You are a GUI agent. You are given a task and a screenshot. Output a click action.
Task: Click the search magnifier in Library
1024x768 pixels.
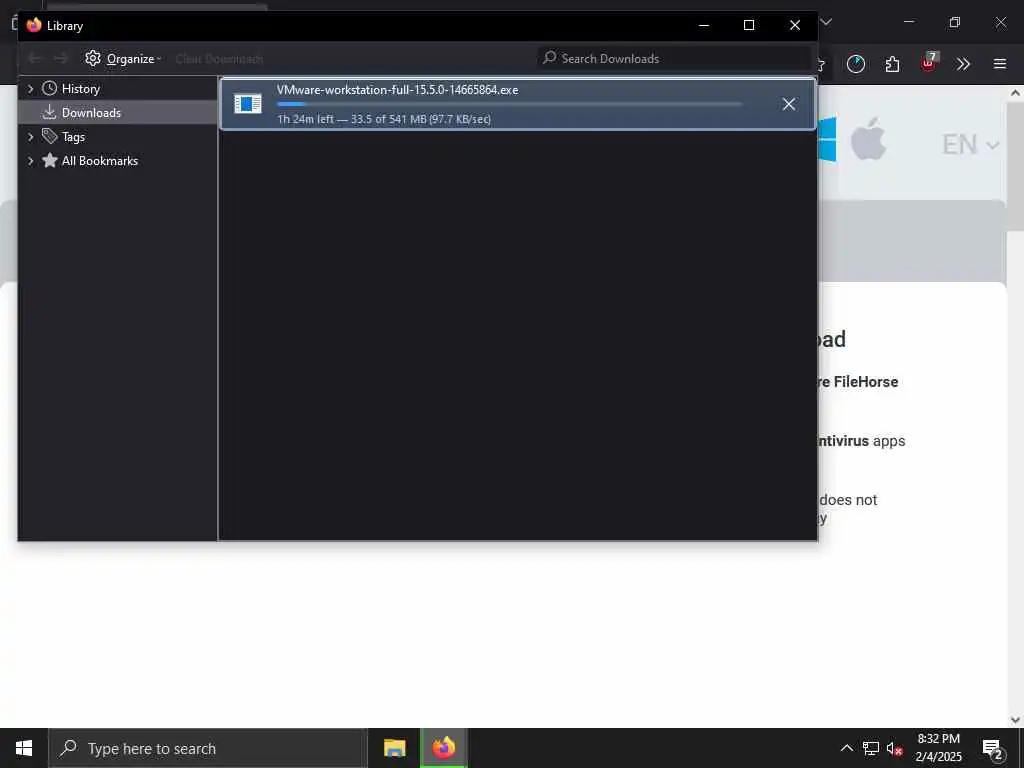[550, 58]
